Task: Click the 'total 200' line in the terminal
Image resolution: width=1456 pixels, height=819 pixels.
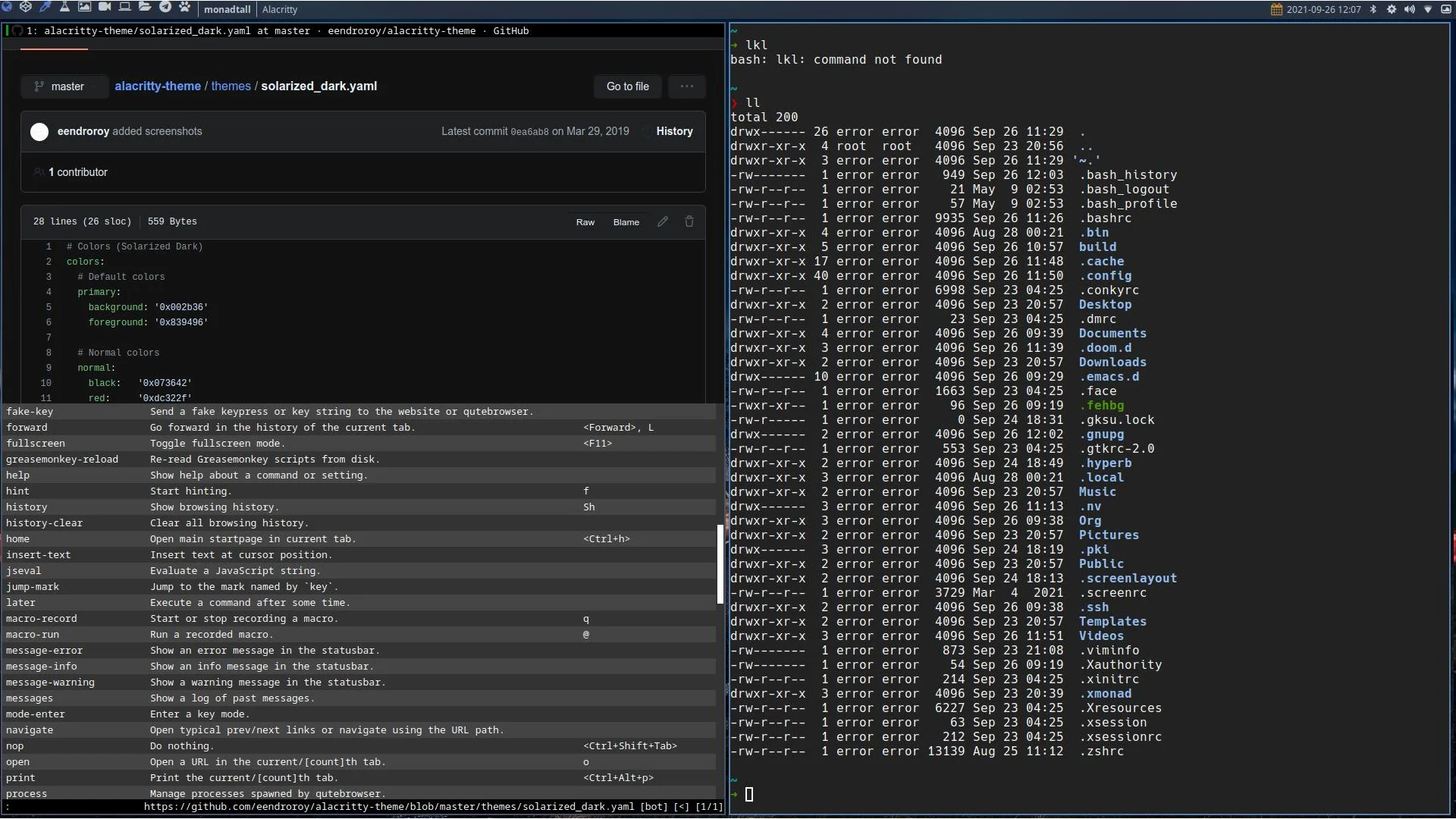Action: click(x=764, y=118)
